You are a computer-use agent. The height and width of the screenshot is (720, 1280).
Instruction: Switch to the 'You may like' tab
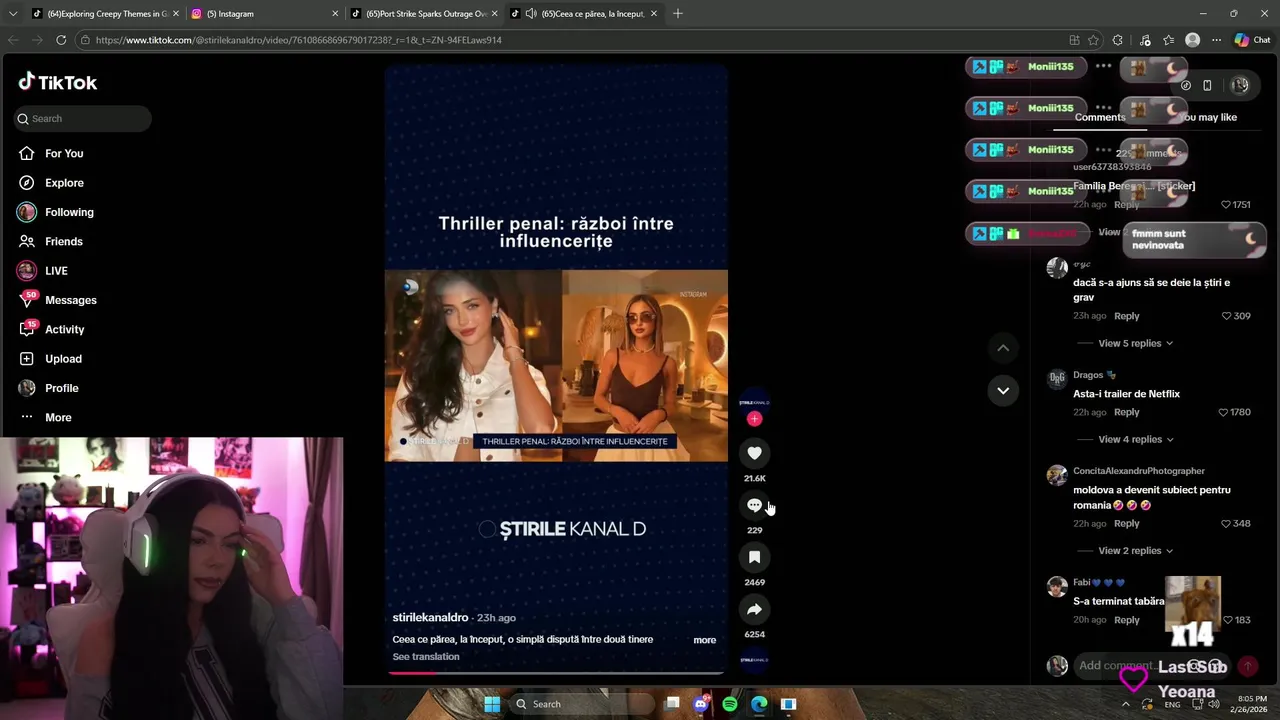coord(1208,117)
